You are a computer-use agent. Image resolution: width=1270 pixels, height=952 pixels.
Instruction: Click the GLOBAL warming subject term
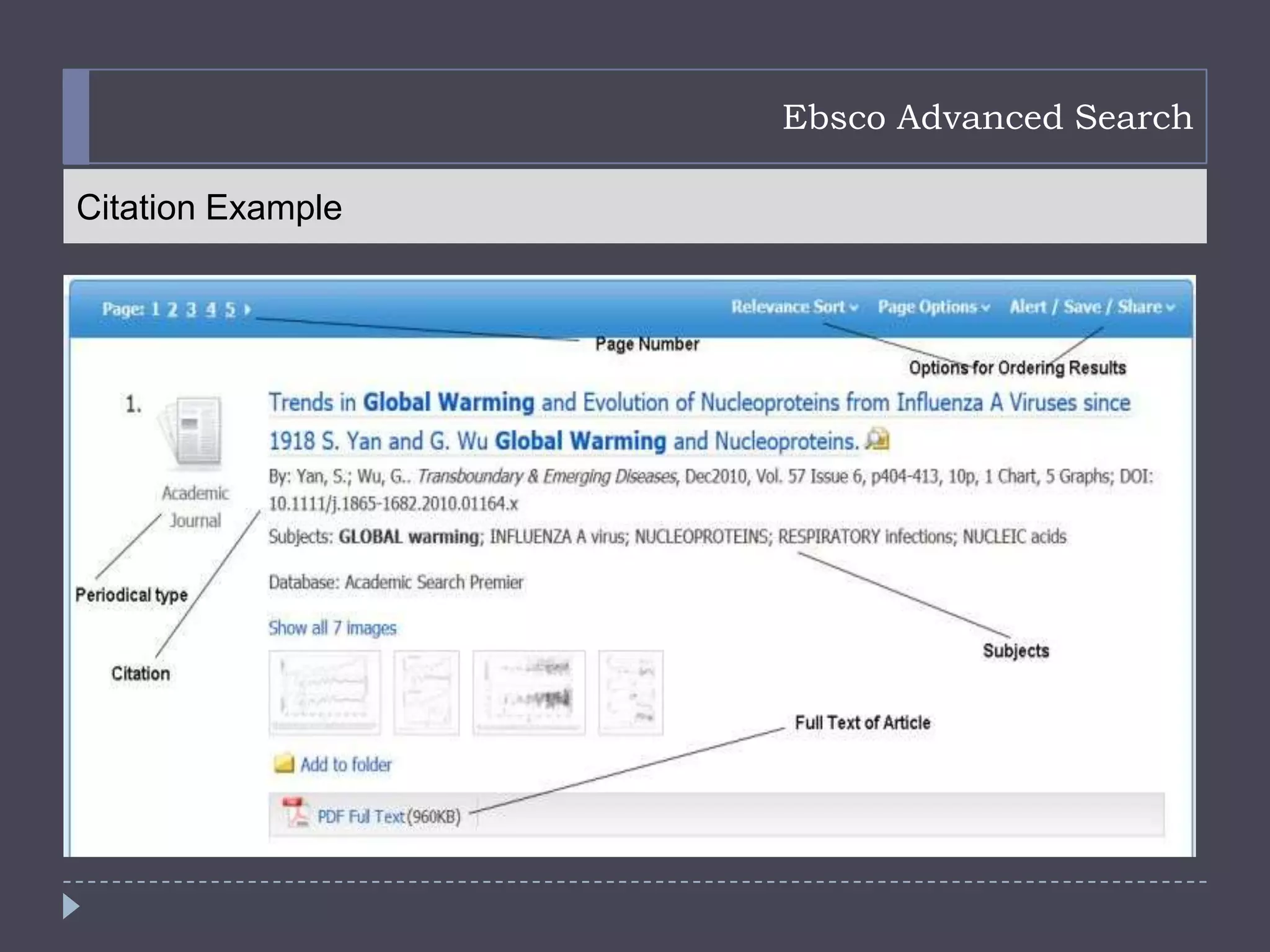tap(409, 537)
